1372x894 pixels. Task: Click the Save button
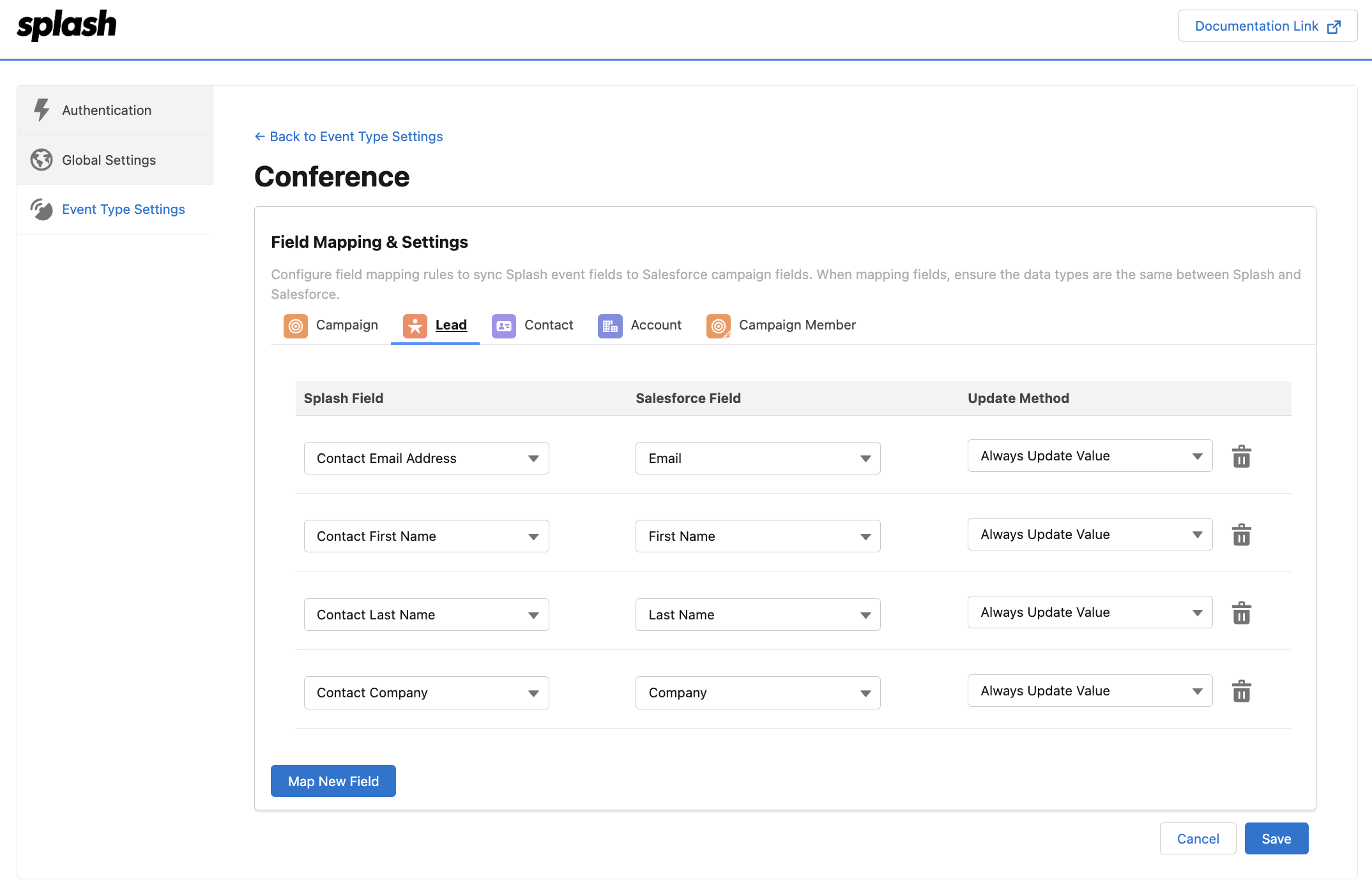click(x=1276, y=838)
